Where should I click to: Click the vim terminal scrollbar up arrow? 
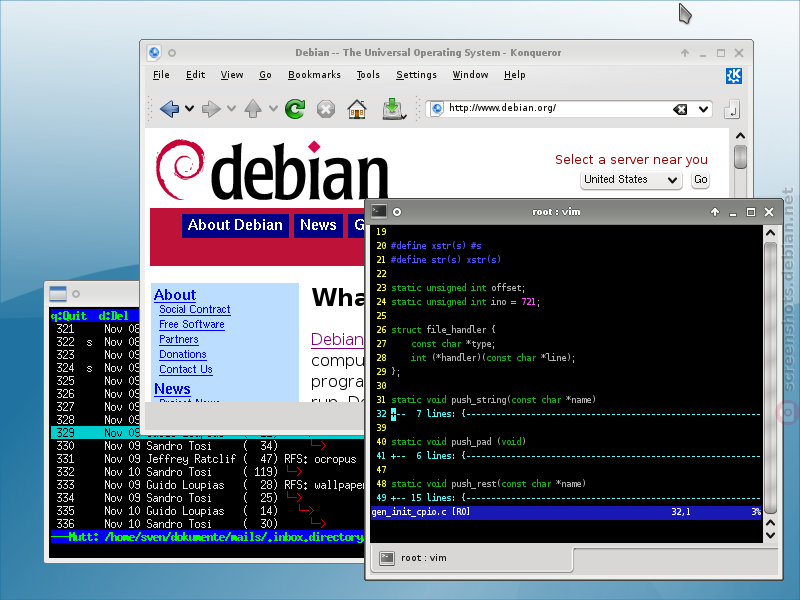coord(770,233)
